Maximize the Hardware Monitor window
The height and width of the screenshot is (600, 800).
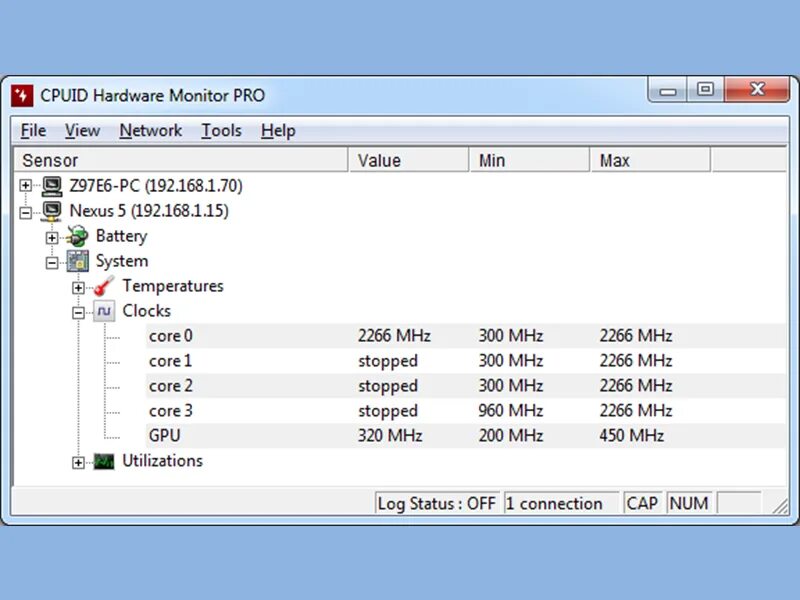point(705,90)
